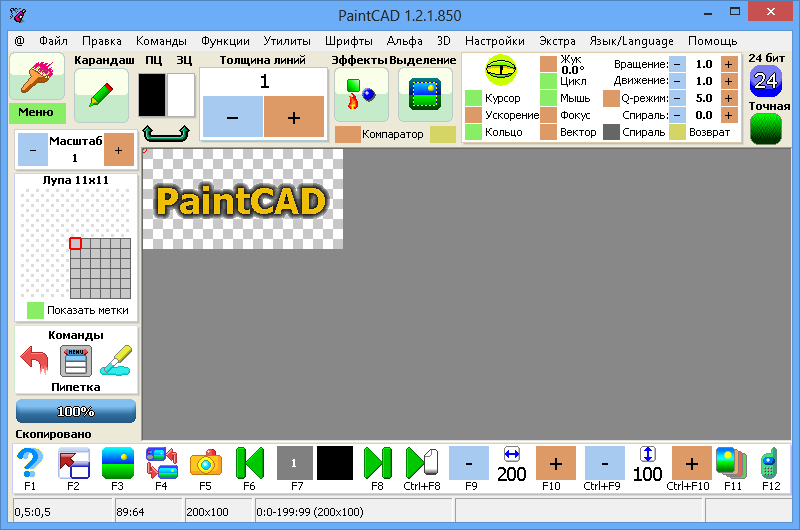The image size is (800, 530).
Task: Click the yellow eye icon
Action: [501, 70]
